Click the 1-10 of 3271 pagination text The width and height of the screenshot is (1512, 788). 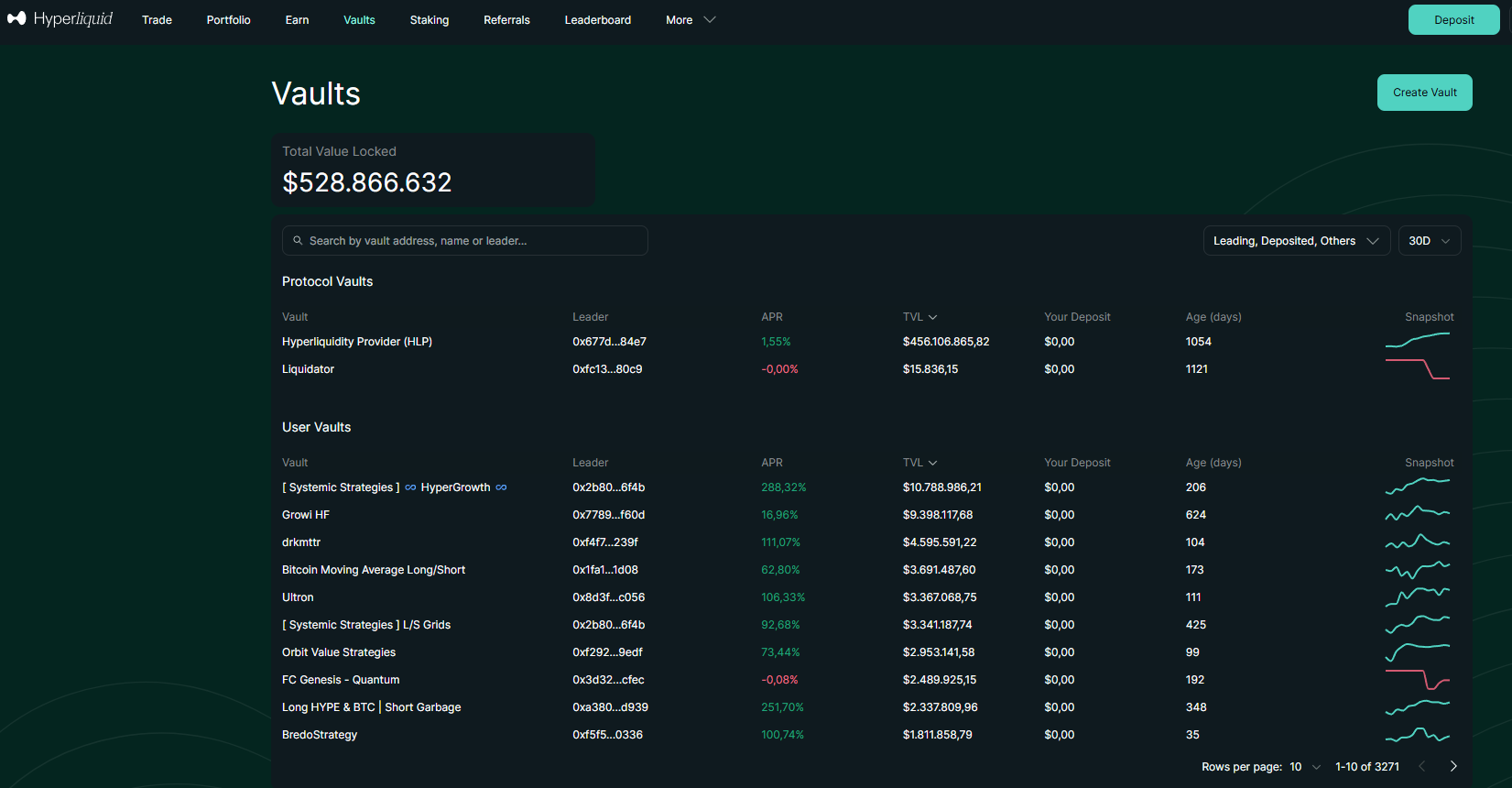(1367, 767)
